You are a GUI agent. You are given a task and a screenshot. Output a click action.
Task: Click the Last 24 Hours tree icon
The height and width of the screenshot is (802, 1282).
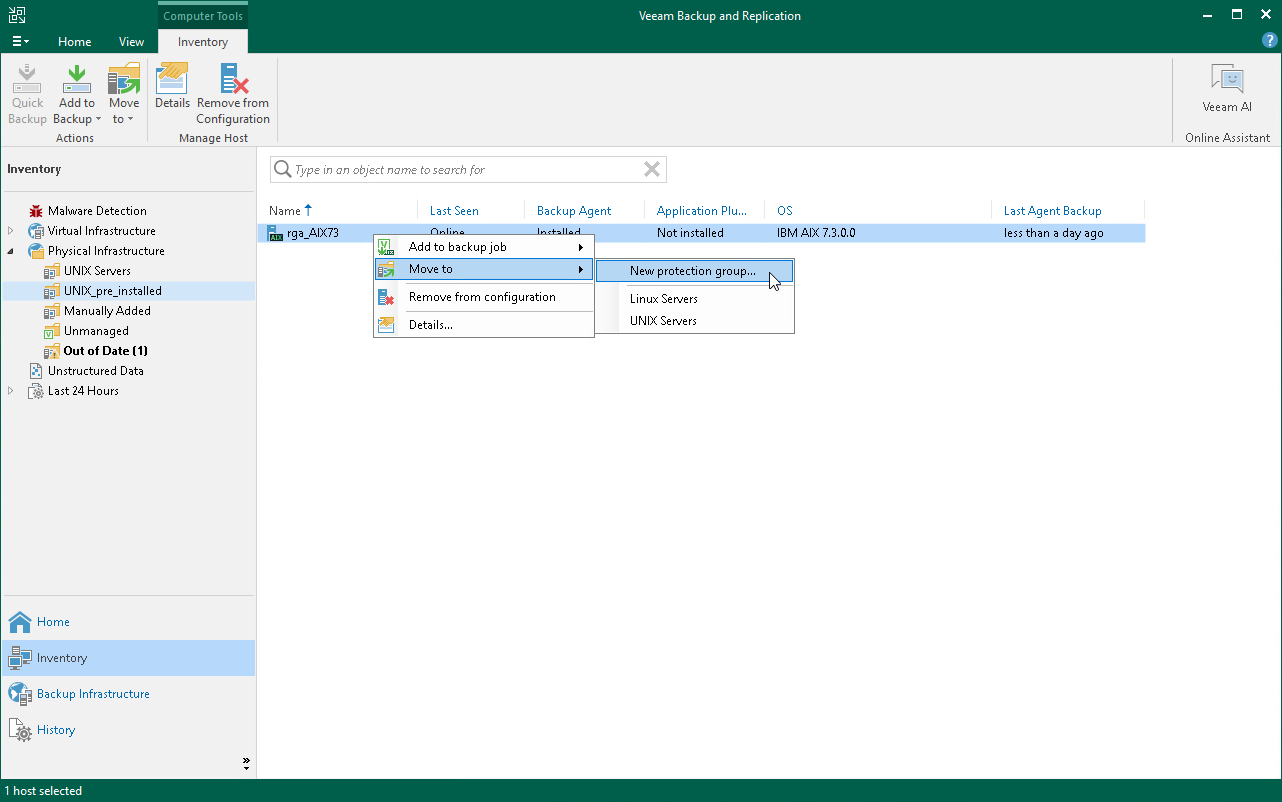coord(36,391)
